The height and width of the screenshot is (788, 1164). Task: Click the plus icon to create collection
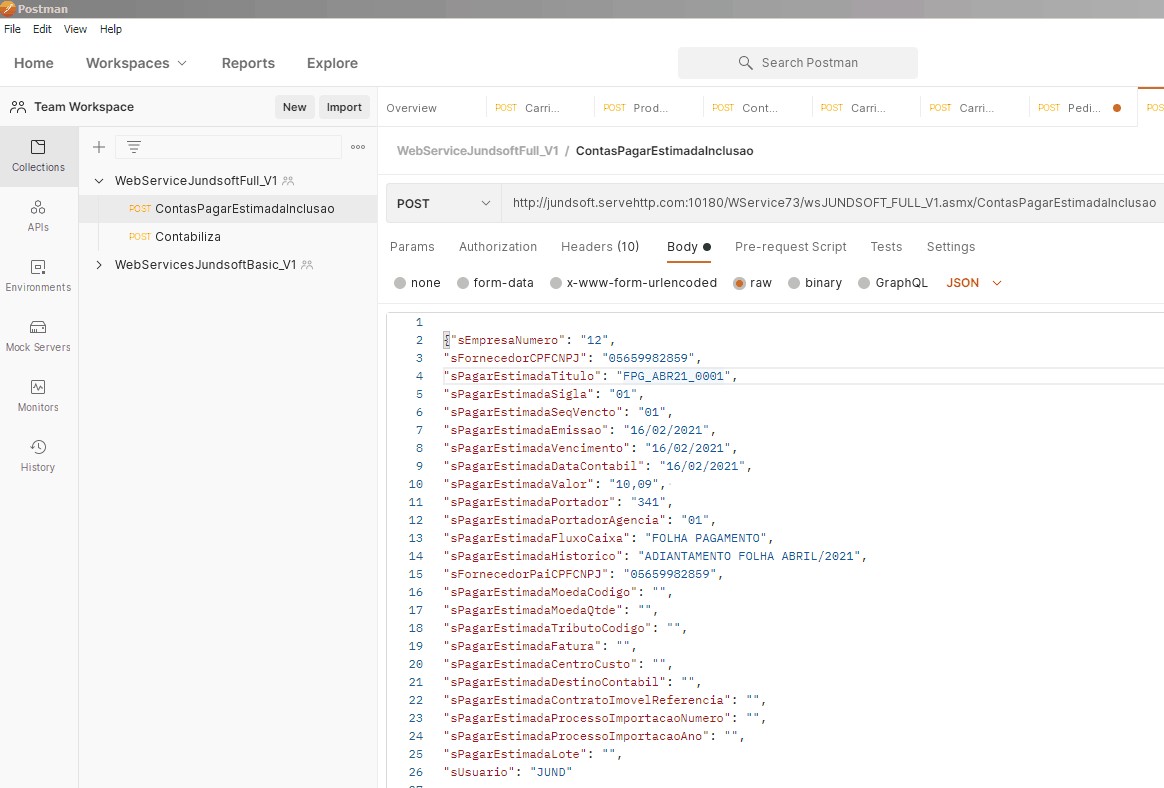click(x=99, y=147)
